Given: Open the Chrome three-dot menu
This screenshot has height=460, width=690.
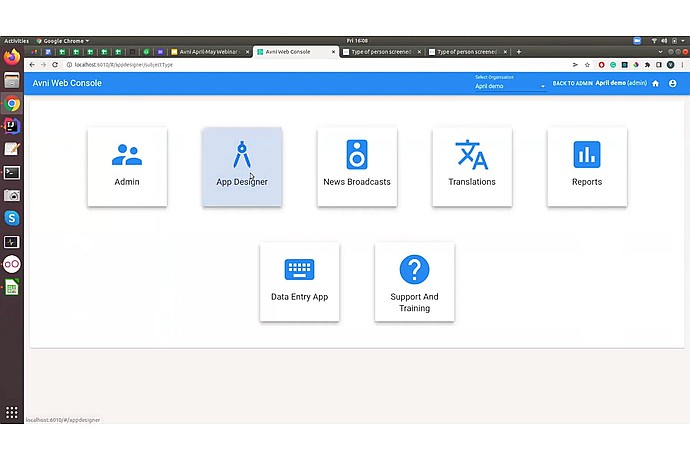Looking at the screenshot, I should tap(683, 65).
